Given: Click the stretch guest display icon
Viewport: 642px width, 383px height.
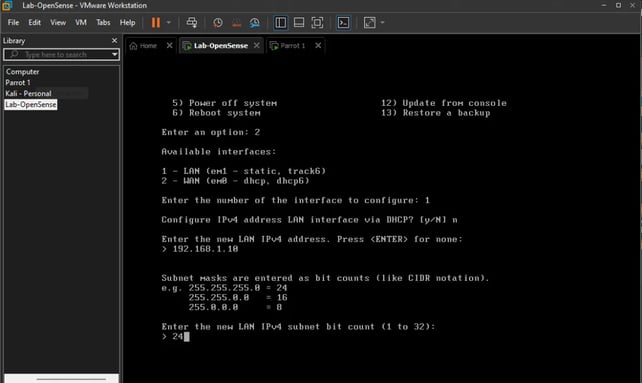Looking at the screenshot, I should [369, 23].
